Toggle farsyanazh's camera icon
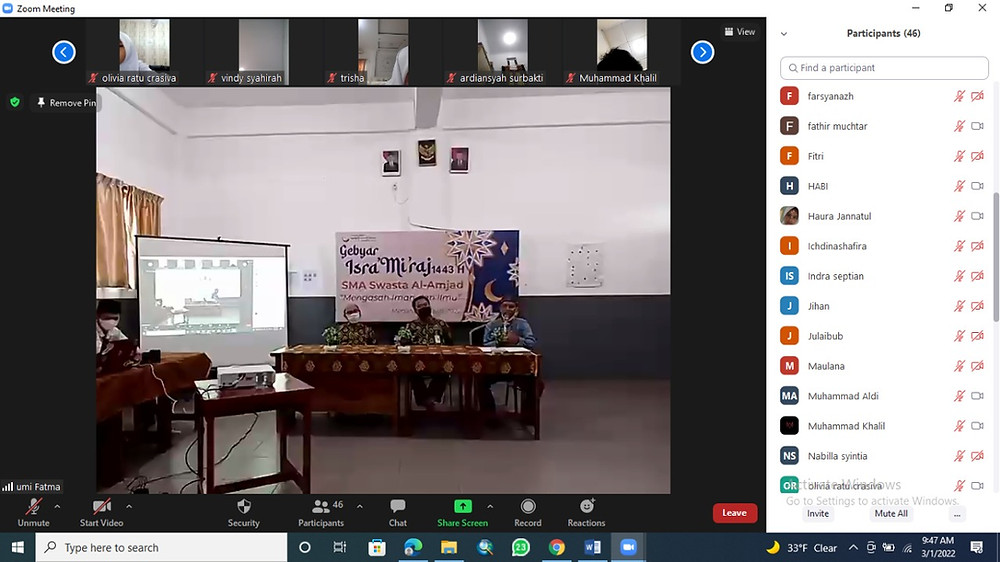Screen dimensions: 1000x562 (x=977, y=96)
